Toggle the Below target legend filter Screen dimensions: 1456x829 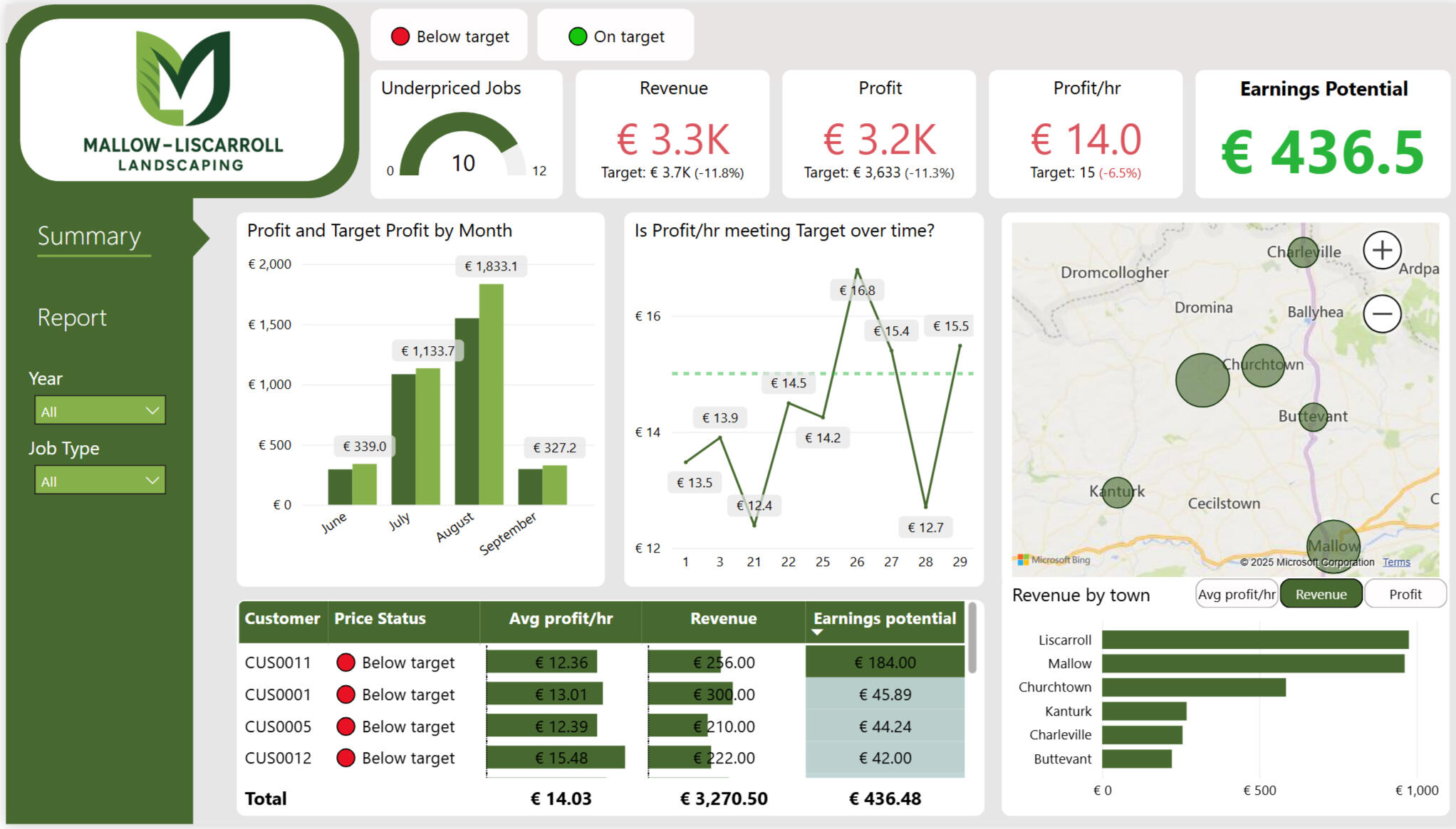[x=449, y=36]
